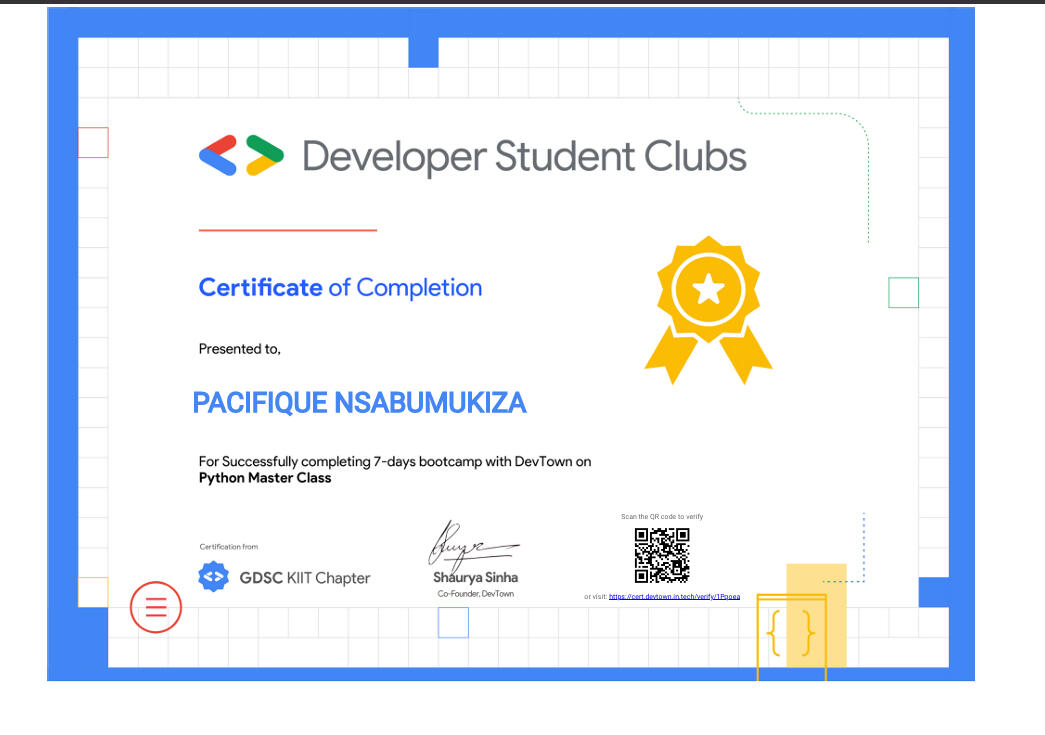
Task: Select the name PACIFIQUE NSABUMUKIZA
Action: tap(360, 403)
